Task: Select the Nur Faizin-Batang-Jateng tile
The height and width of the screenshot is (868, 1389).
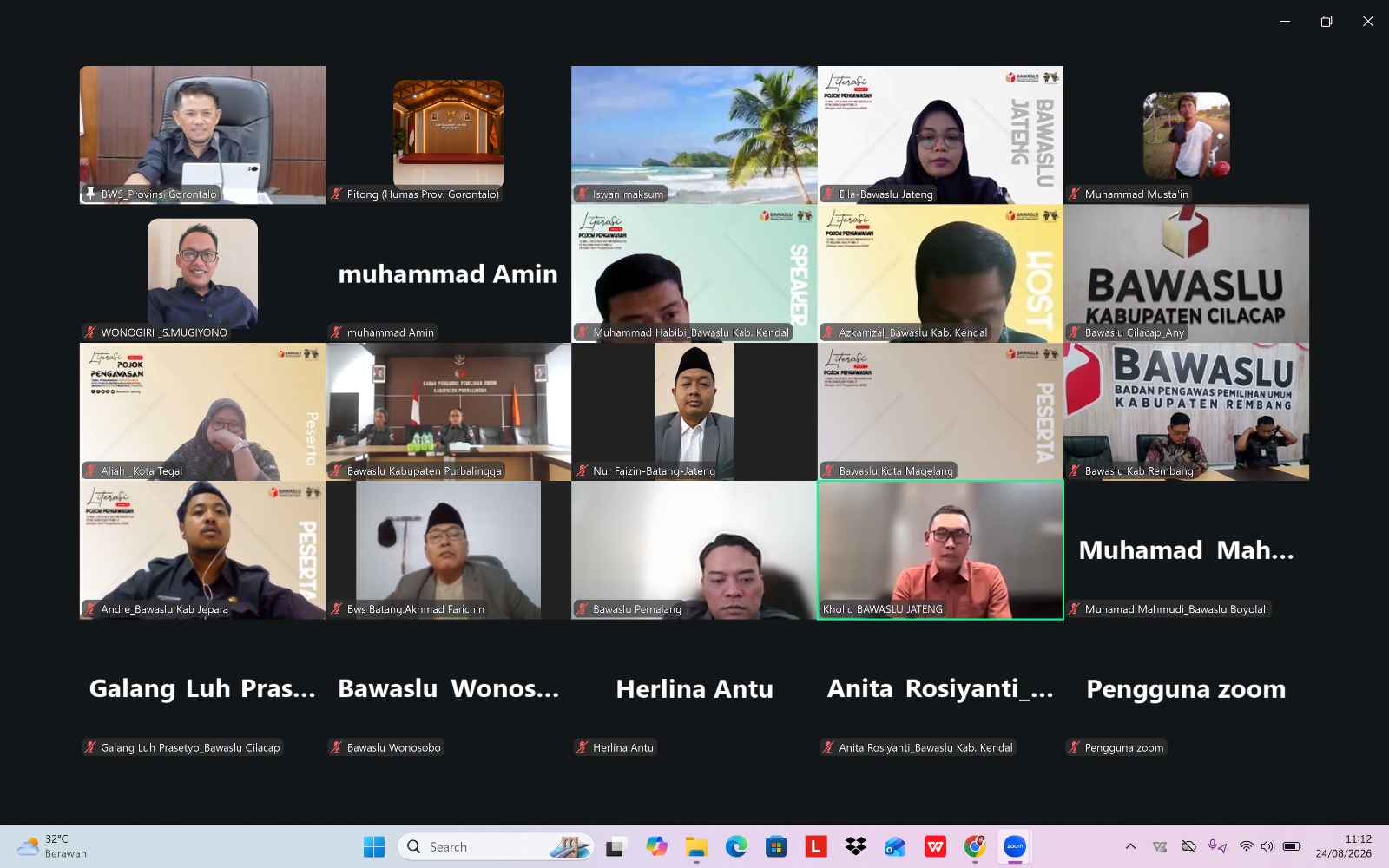Action: [694, 411]
